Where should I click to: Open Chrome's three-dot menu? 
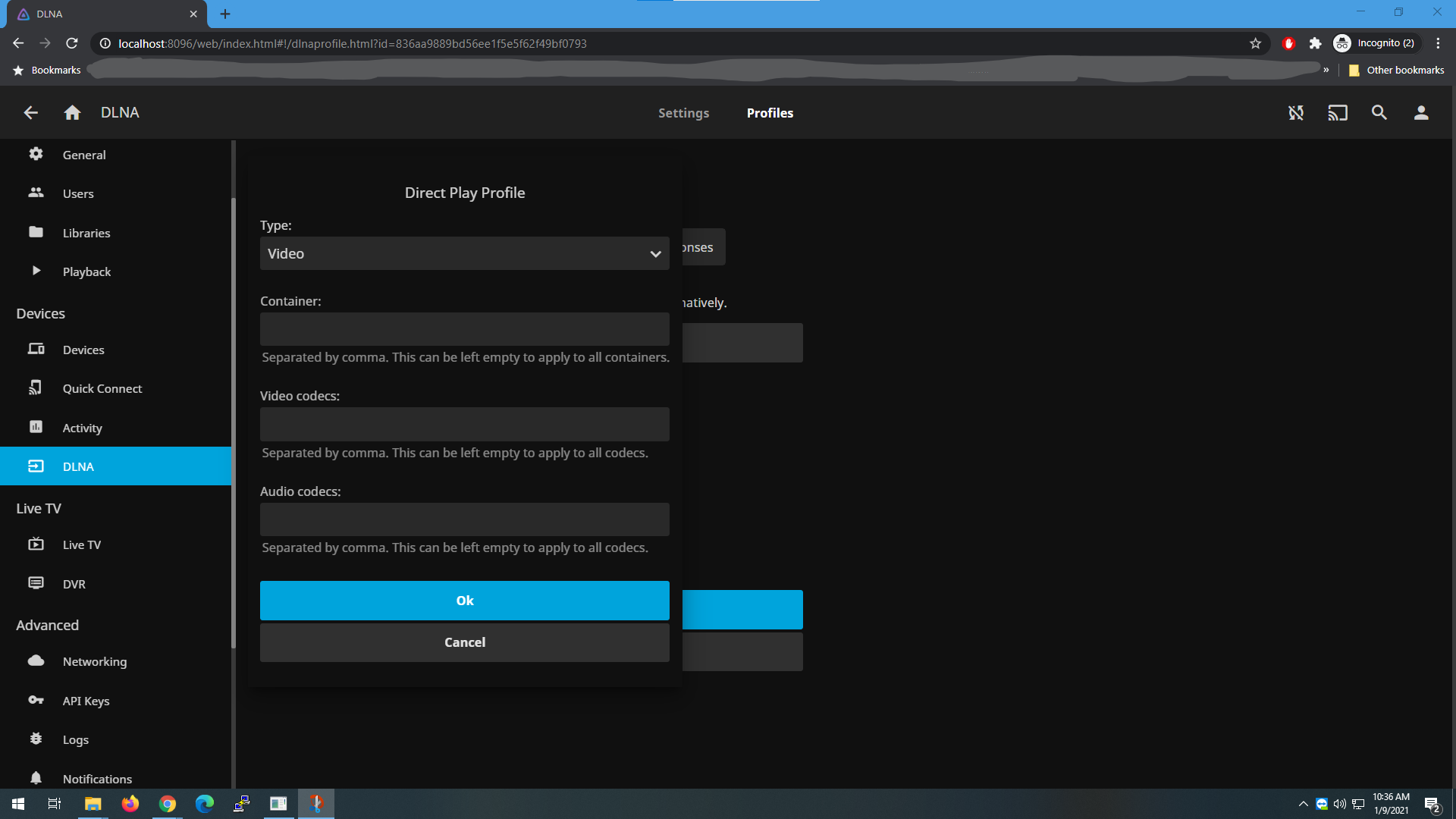coord(1438,43)
